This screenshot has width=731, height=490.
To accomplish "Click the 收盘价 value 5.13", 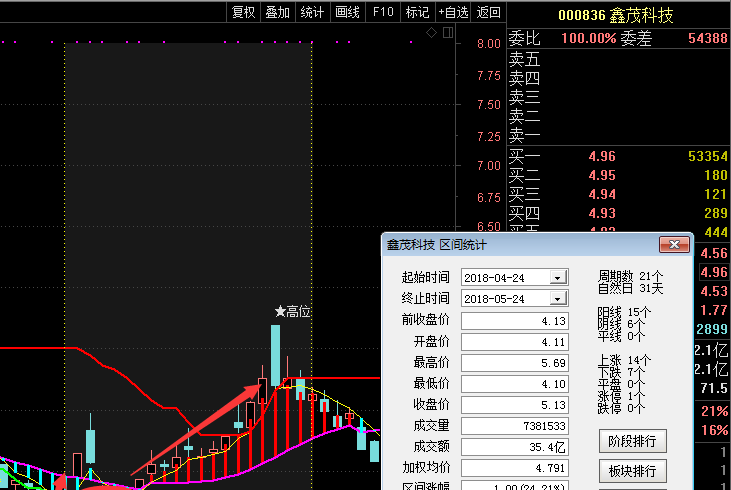I will (515, 405).
